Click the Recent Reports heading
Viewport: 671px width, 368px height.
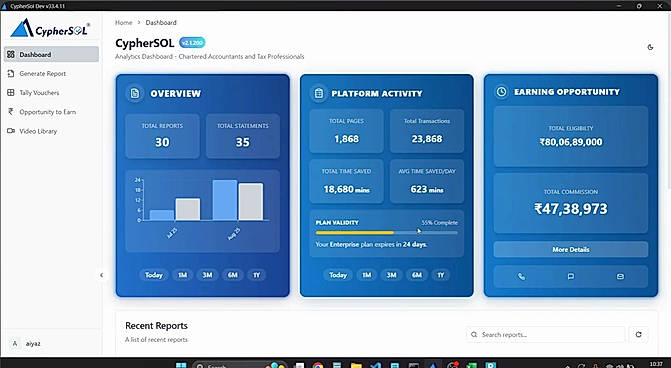[156, 326]
